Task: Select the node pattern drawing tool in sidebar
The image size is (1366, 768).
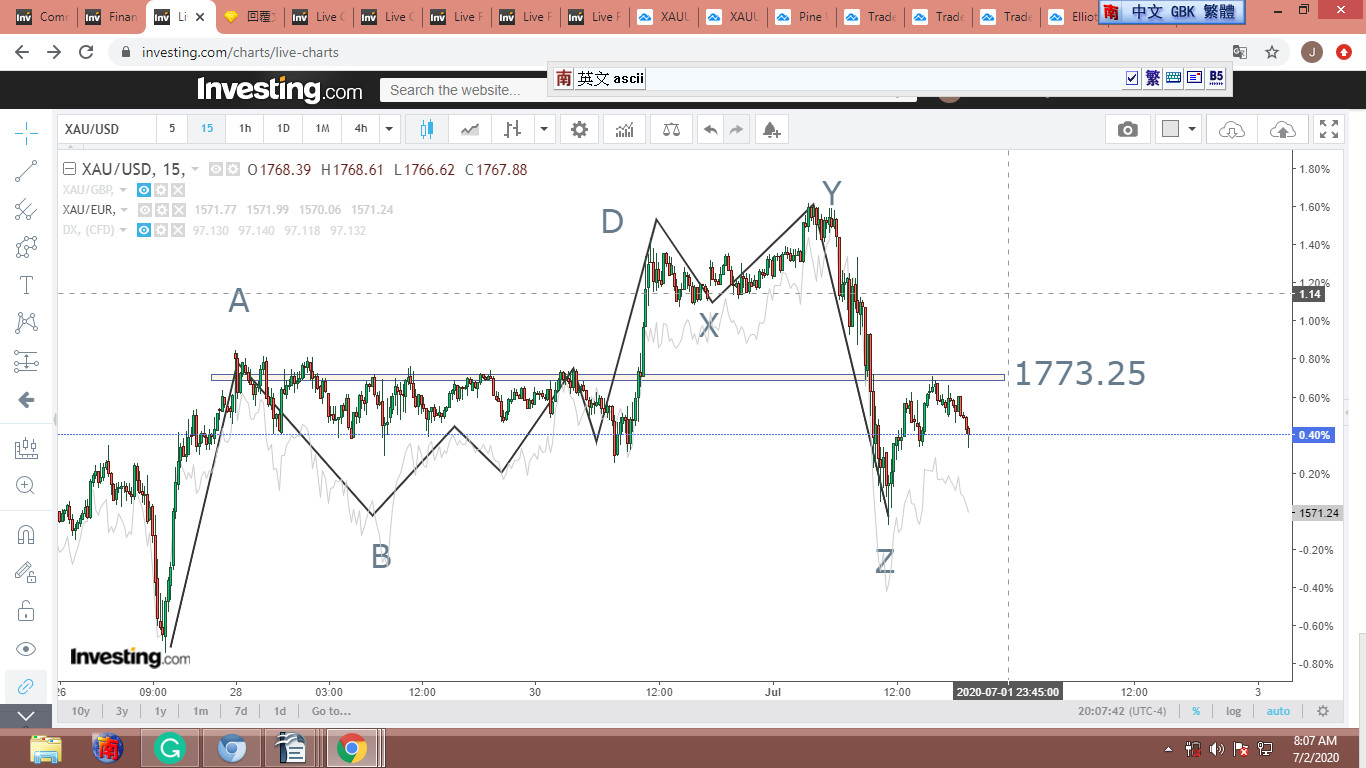Action: [27, 247]
